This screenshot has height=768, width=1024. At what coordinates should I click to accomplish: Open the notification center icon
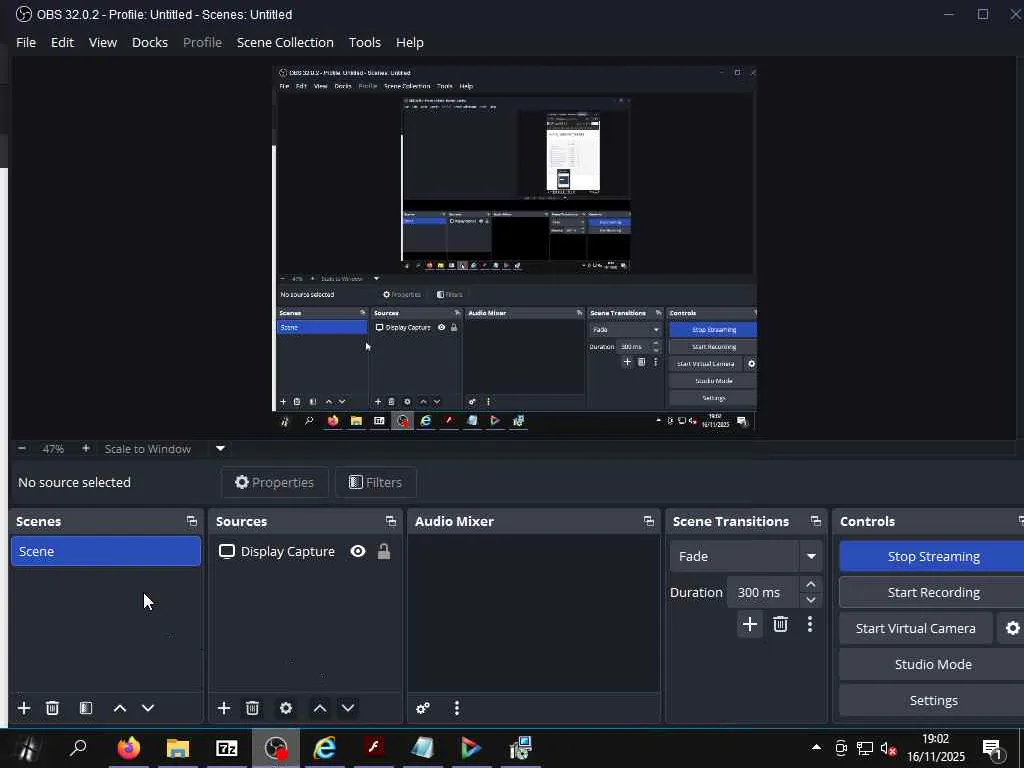pyautogui.click(x=993, y=749)
